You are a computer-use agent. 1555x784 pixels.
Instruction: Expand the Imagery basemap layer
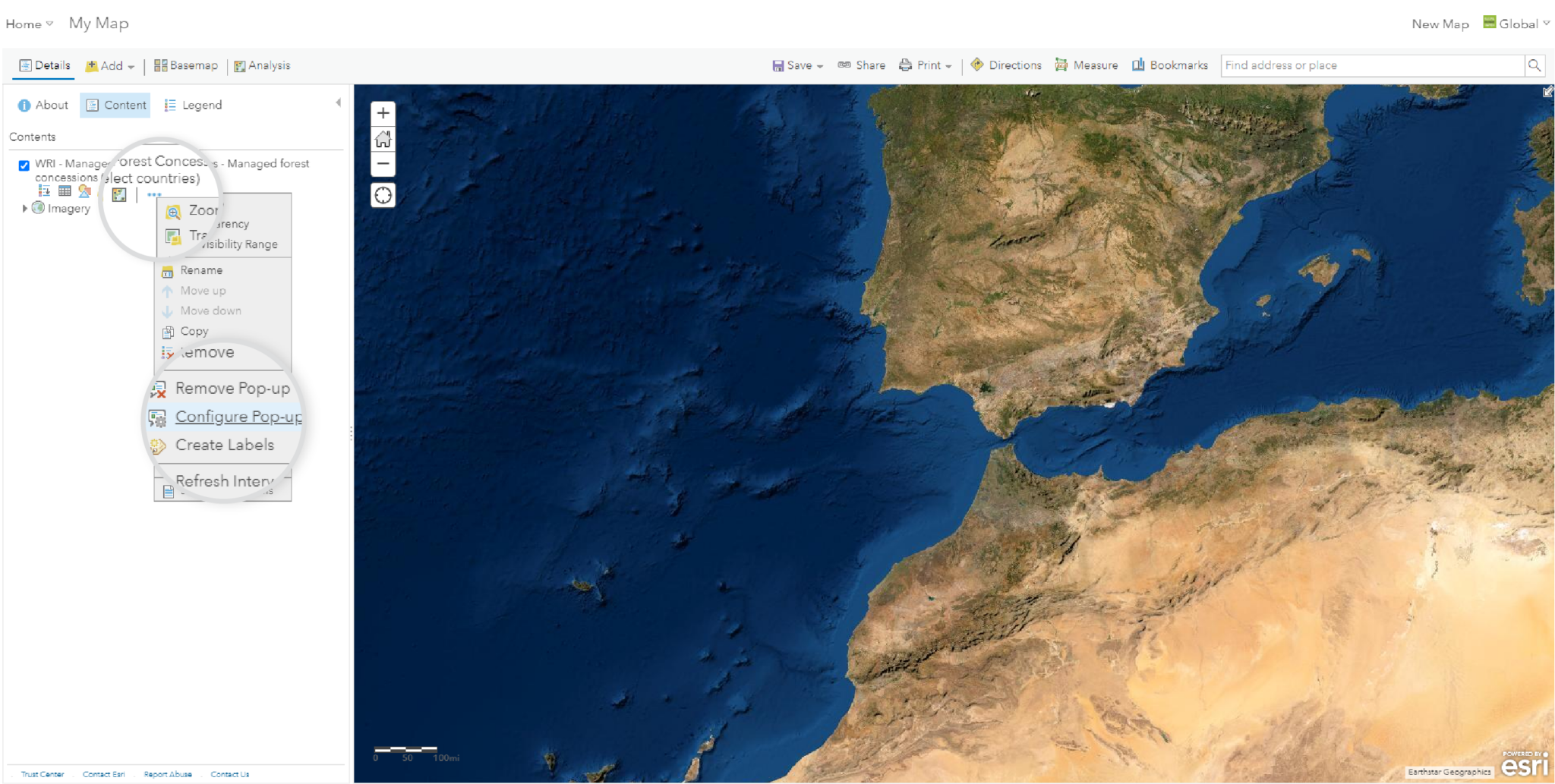pos(24,208)
